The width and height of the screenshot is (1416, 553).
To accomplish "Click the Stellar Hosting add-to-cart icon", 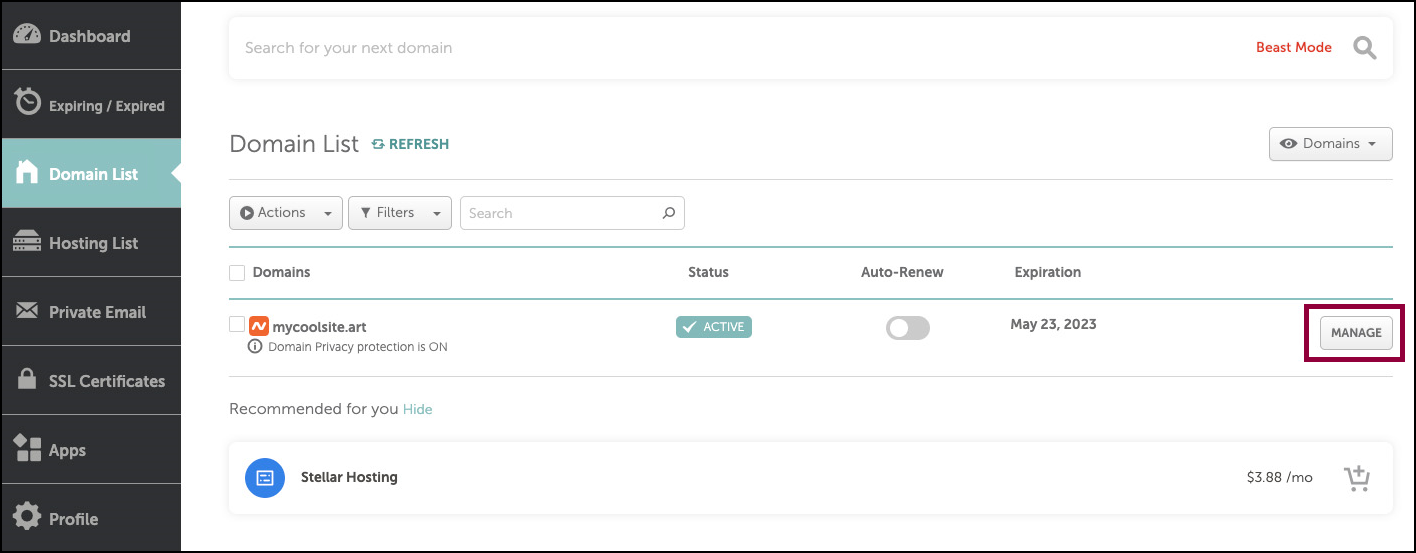I will (x=1357, y=478).
